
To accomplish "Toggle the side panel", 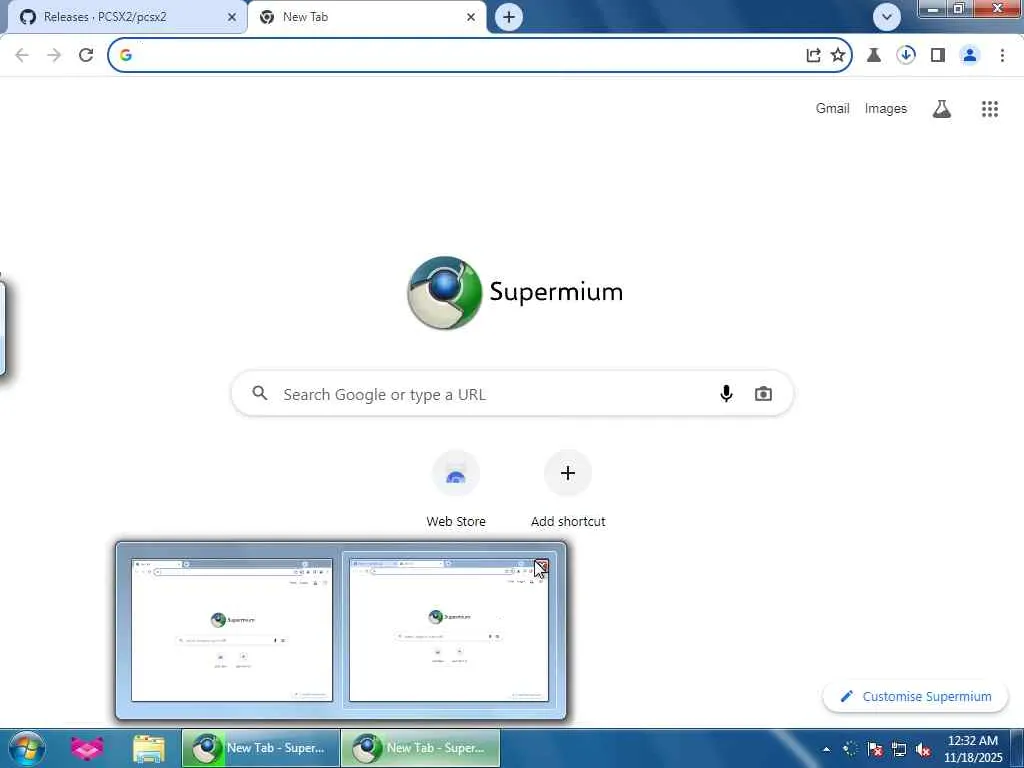I will point(938,55).
